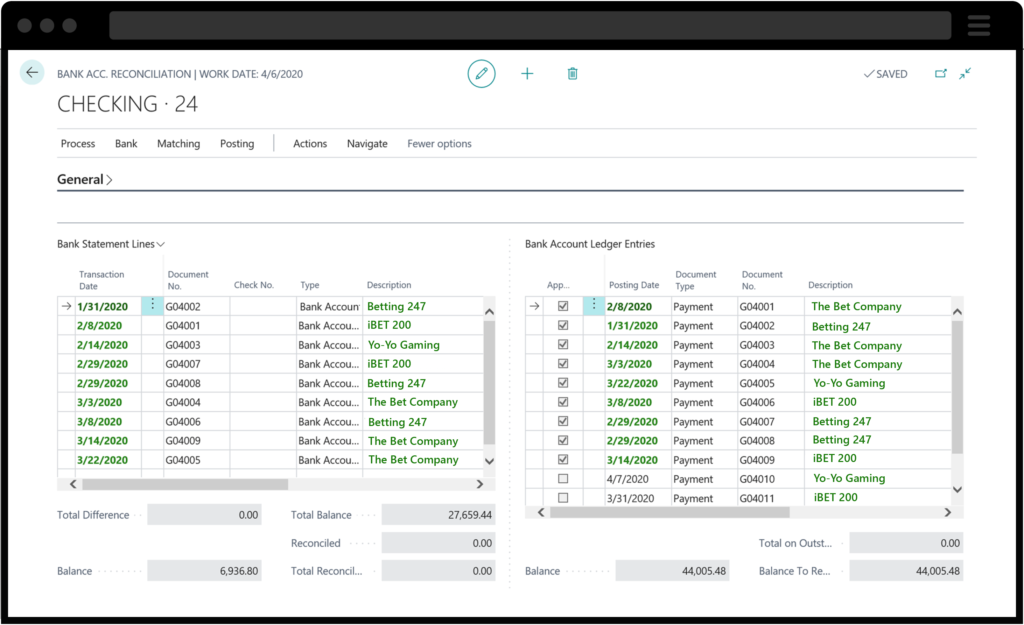The height and width of the screenshot is (625, 1024).
Task: Open the browser hamburger menu
Action: 978,25
